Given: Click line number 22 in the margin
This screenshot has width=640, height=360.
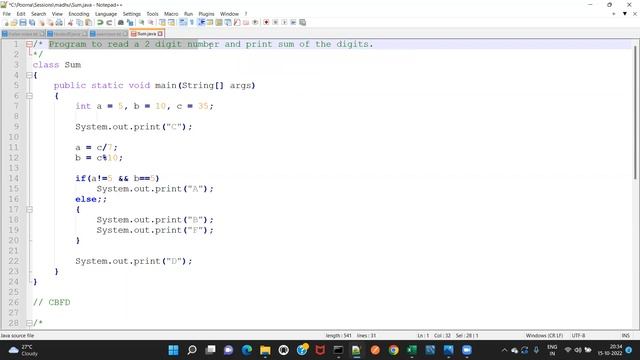Looking at the screenshot, I should (x=14, y=261).
